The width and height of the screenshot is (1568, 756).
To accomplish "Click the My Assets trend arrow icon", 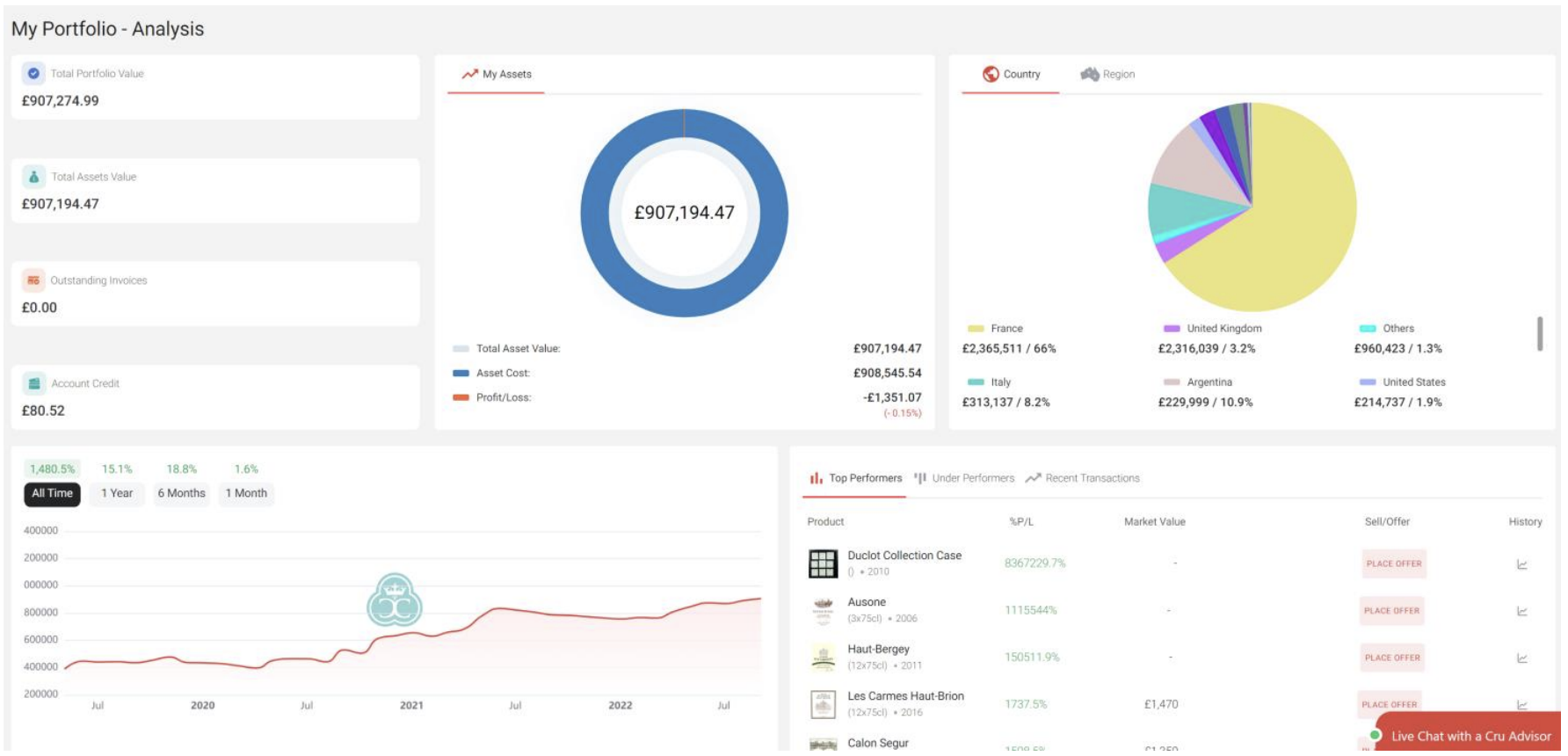I will click(x=470, y=74).
